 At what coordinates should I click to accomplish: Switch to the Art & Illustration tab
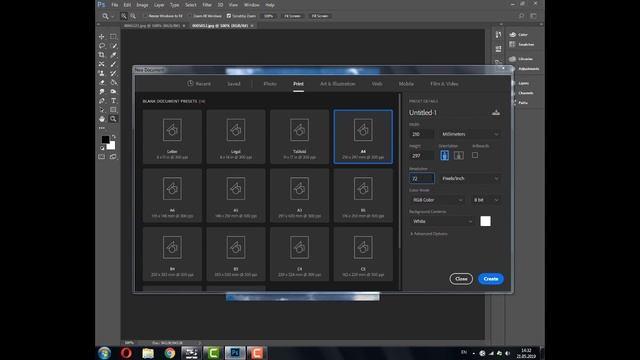(x=338, y=84)
